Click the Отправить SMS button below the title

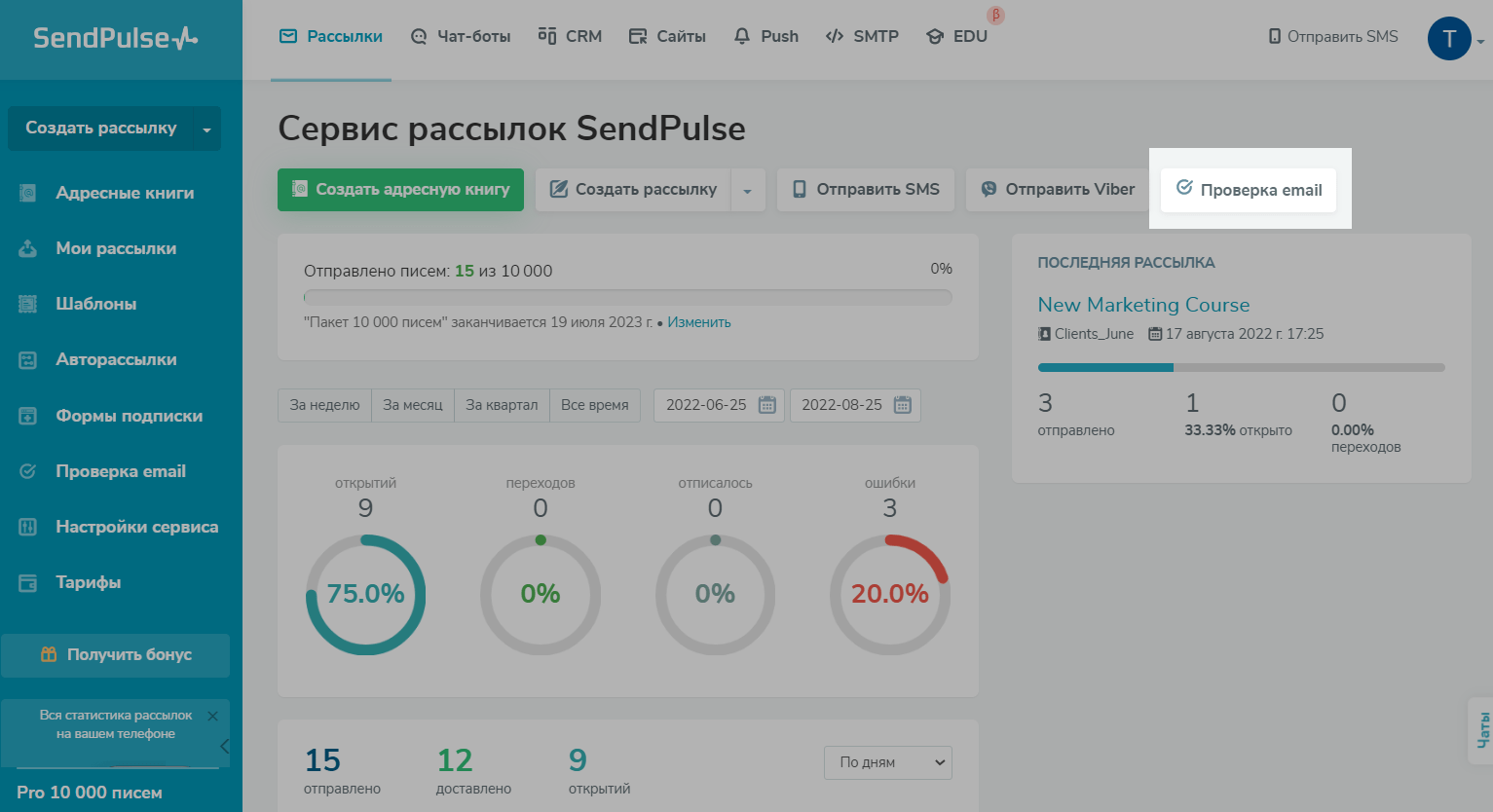tap(865, 190)
